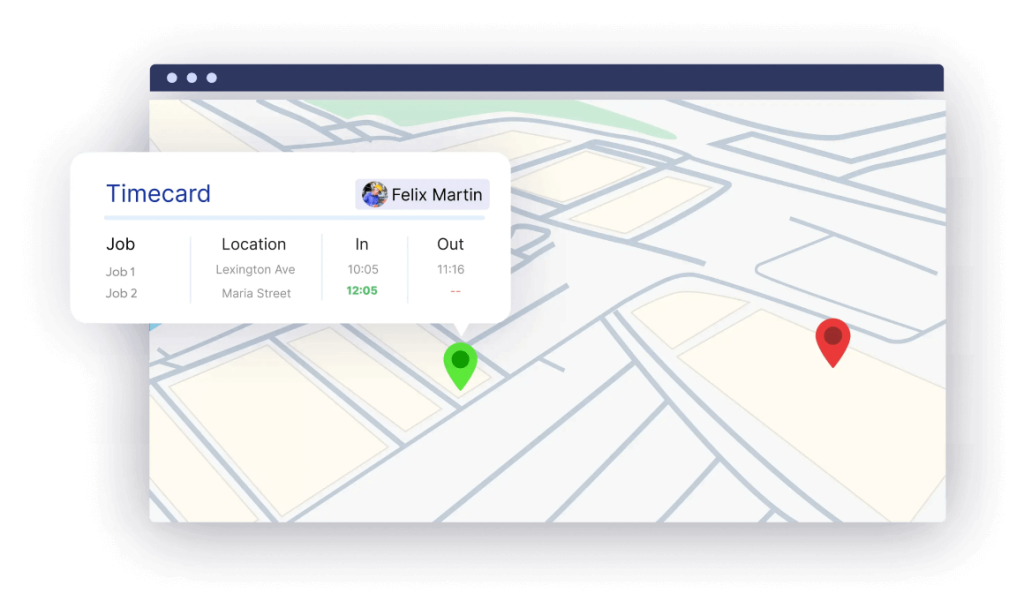This screenshot has width=1024, height=608.
Task: Click the middle window dot in title bar
Action: 191,78
